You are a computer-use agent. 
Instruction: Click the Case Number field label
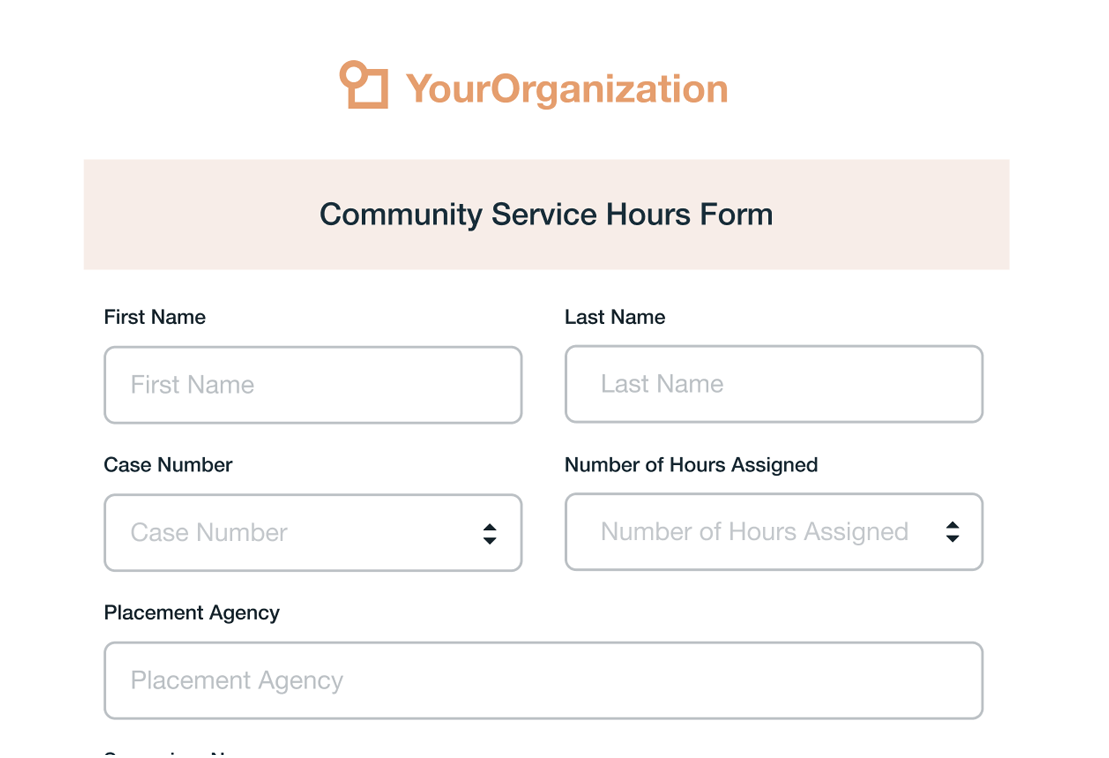[x=168, y=465]
